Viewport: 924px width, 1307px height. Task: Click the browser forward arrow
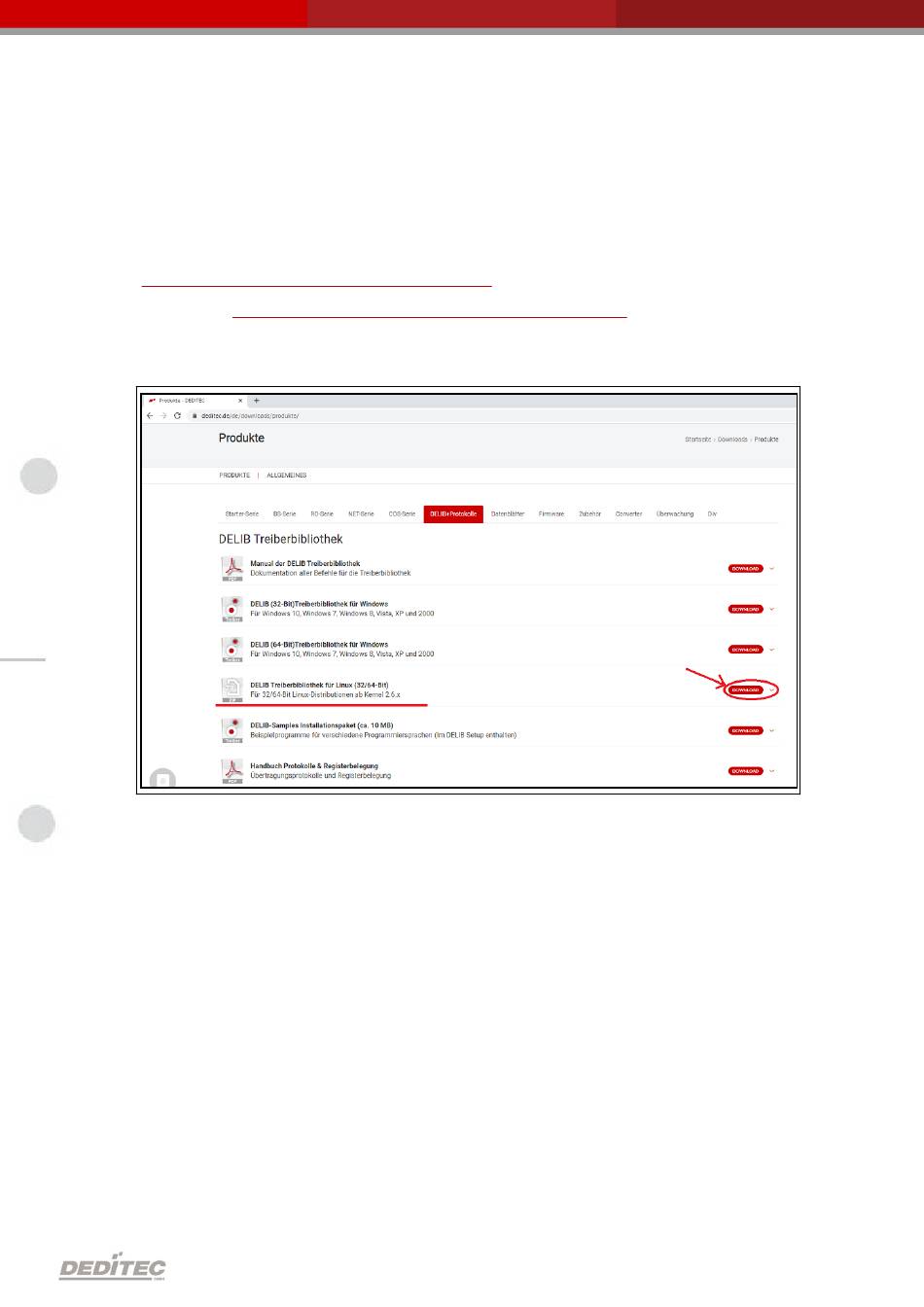(163, 415)
